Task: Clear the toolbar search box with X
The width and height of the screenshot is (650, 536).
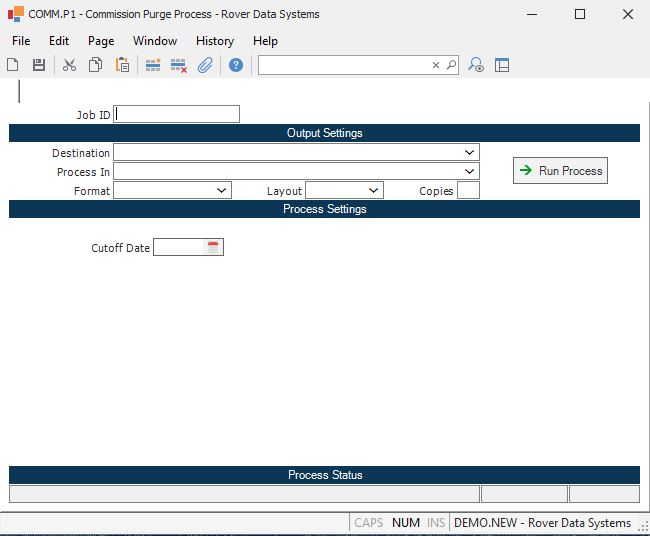Action: click(x=435, y=65)
